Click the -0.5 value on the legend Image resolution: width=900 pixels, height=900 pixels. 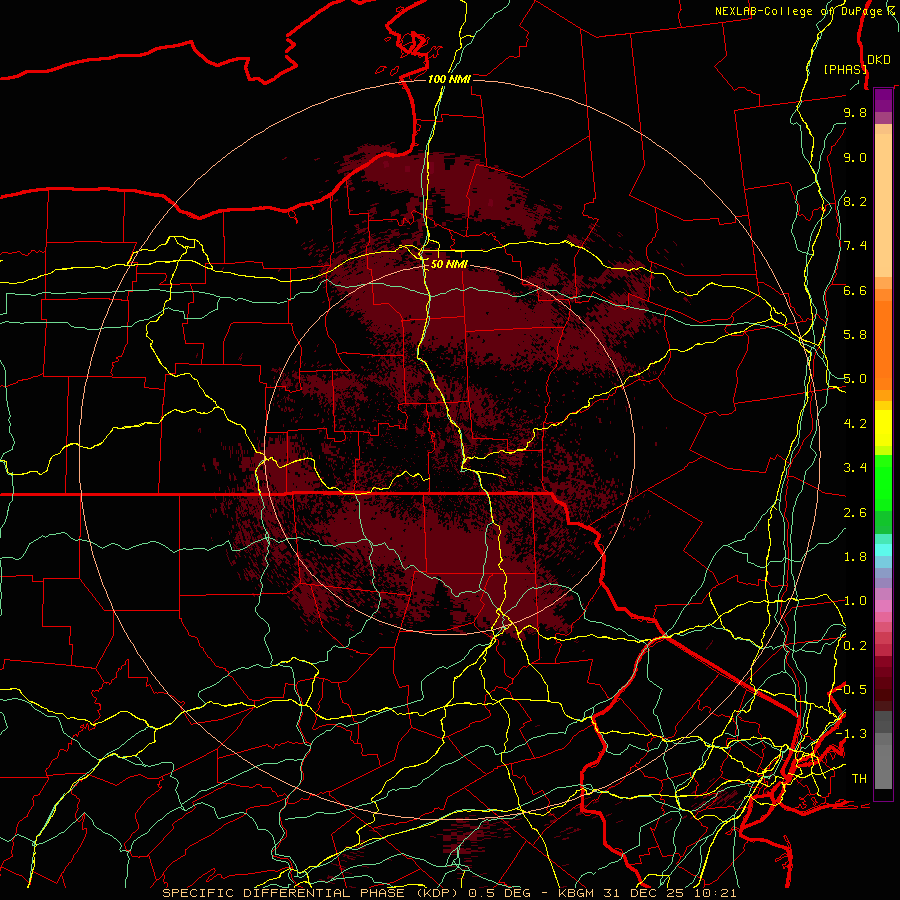(x=852, y=689)
